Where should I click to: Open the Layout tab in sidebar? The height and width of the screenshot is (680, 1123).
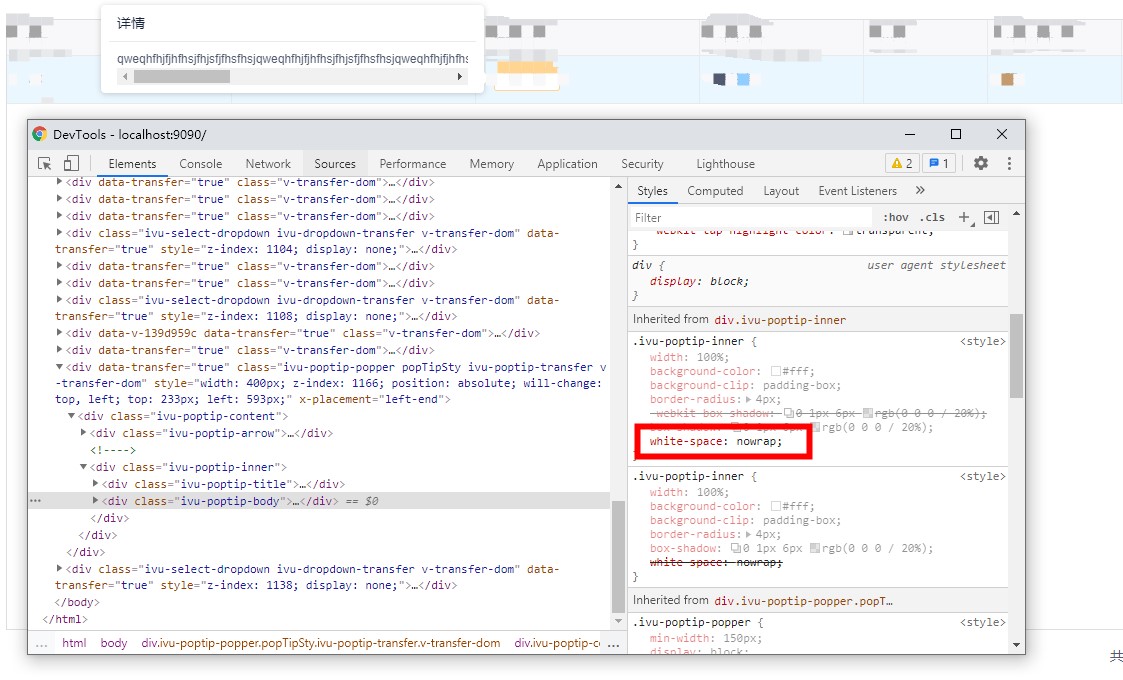781,191
